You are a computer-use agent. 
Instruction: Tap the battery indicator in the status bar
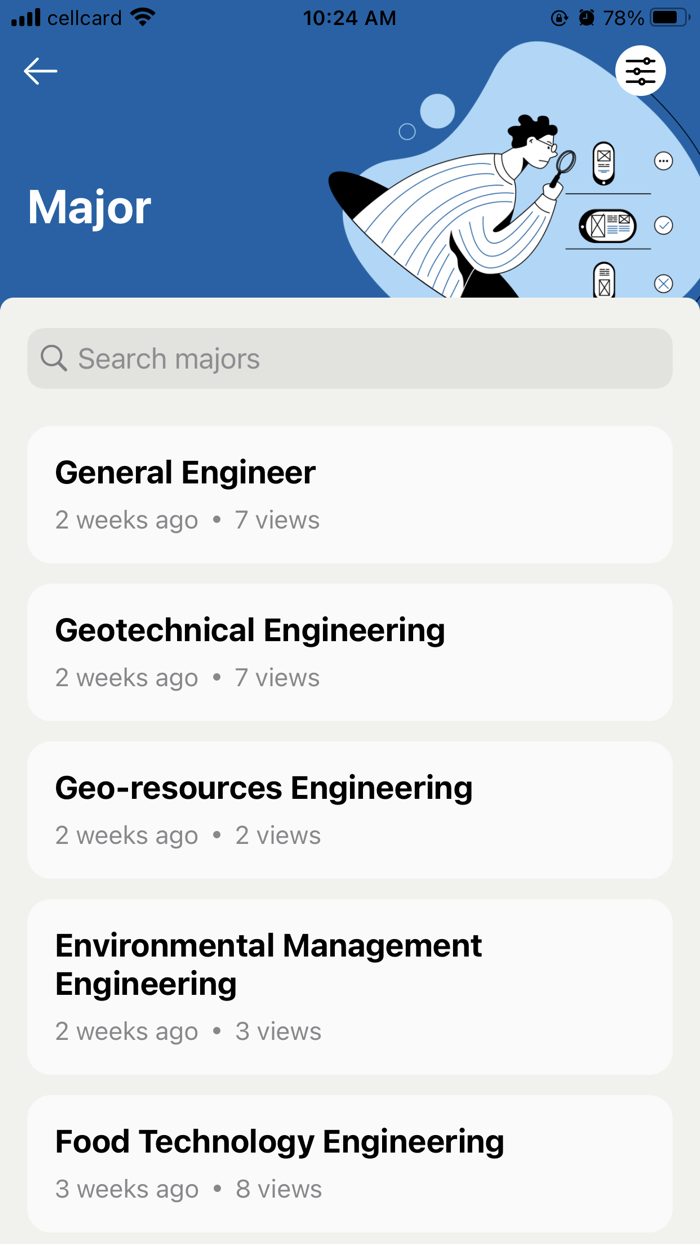[666, 17]
